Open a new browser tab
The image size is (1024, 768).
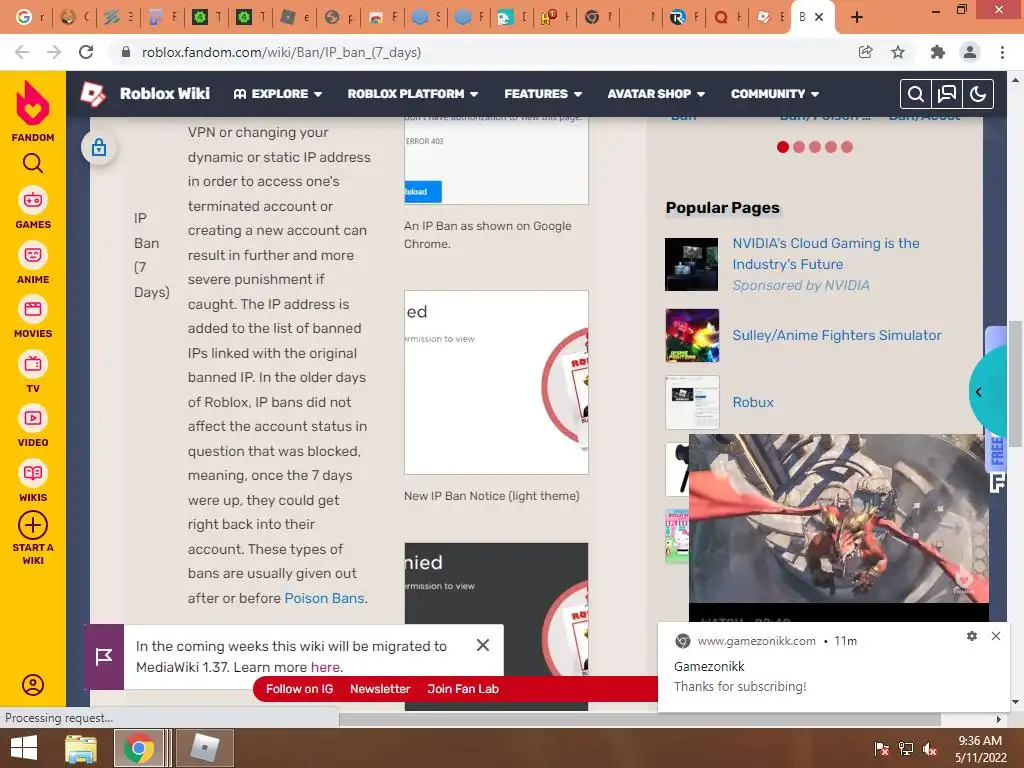click(857, 18)
